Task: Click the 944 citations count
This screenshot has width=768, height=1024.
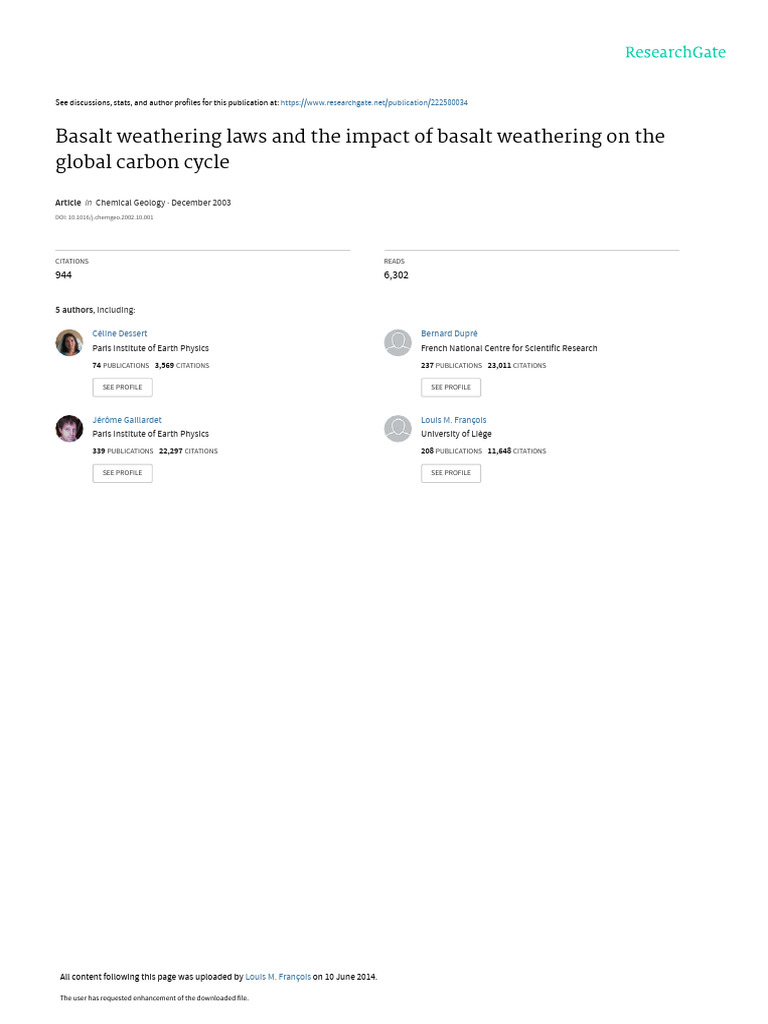Action: coord(63,275)
